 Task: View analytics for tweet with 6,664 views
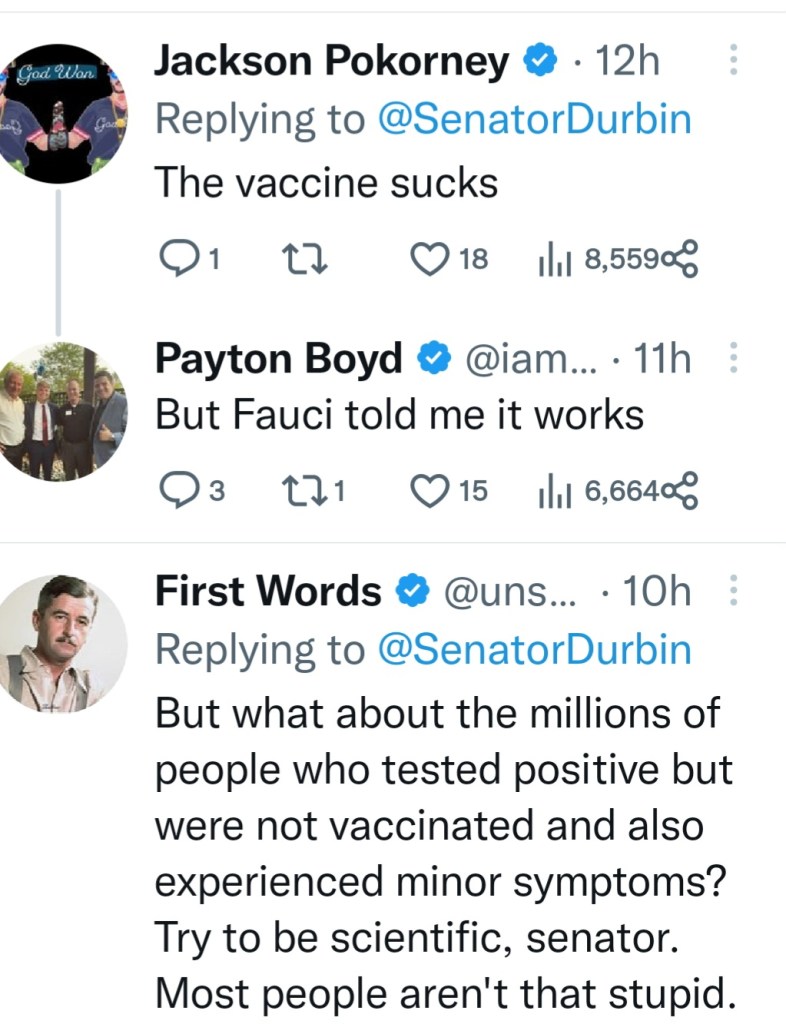552,490
